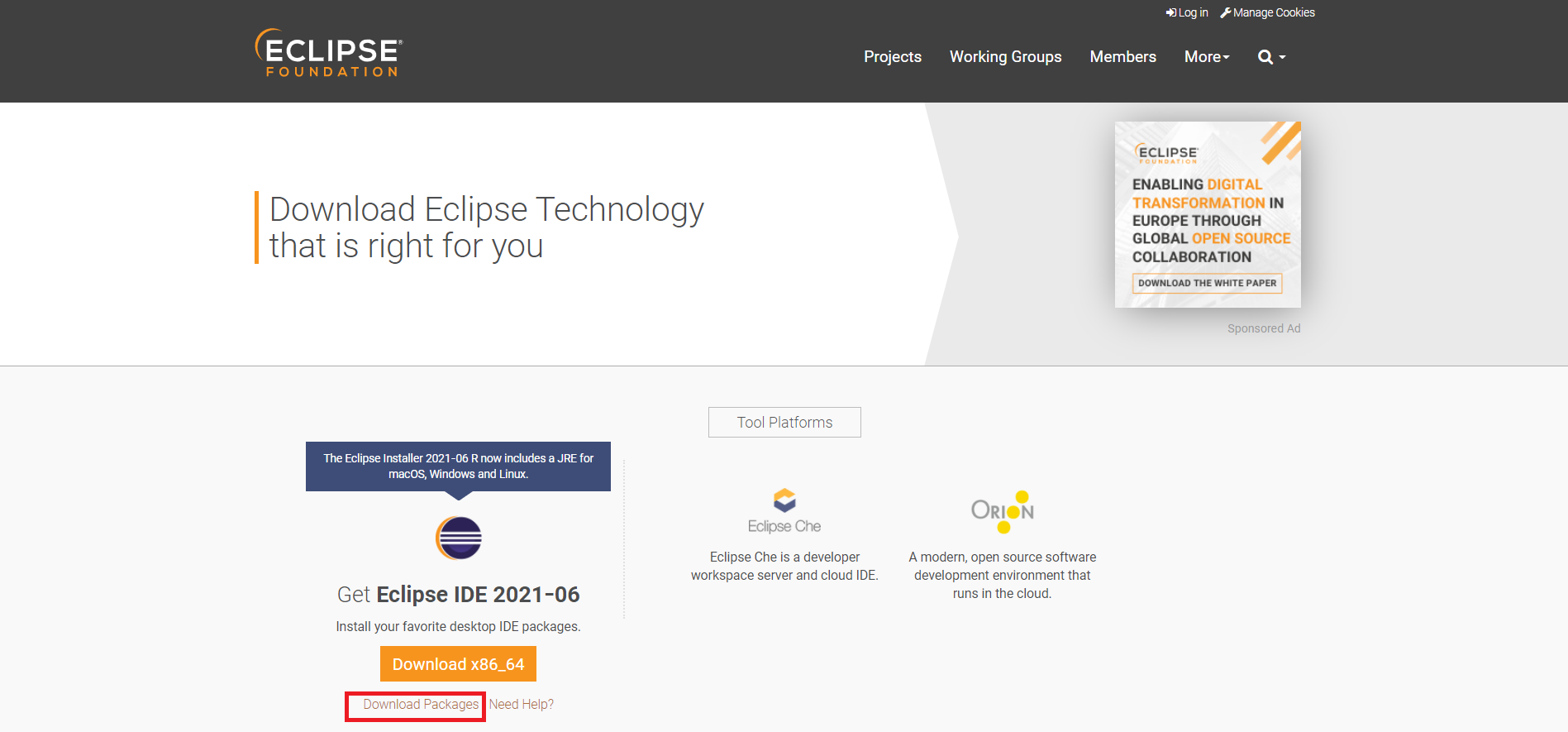Open the Download Packages link
This screenshot has width=1568, height=732.
pyautogui.click(x=421, y=704)
